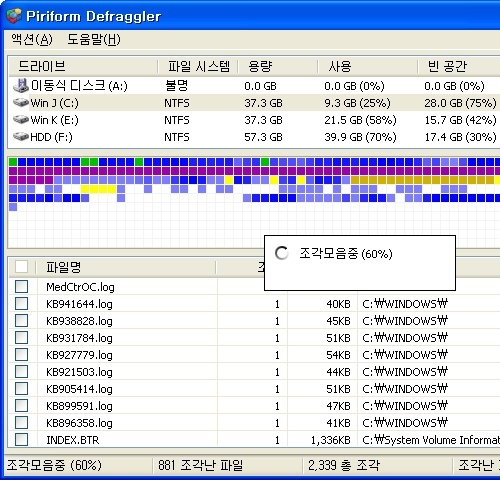Click the 불명 file system cell
This screenshot has height=480, width=500.
177,86
